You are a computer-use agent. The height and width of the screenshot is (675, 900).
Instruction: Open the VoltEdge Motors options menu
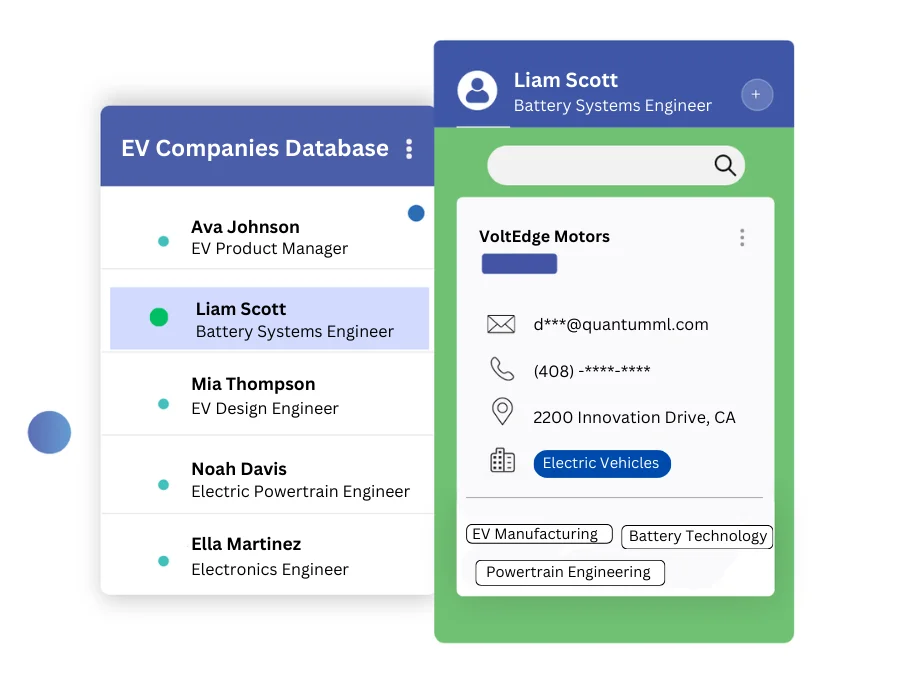742,238
